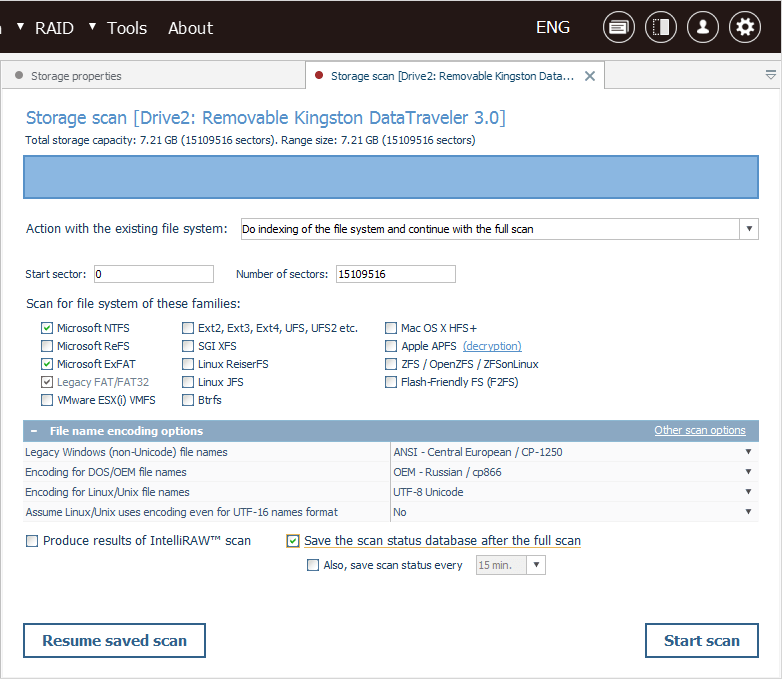The width and height of the screenshot is (782, 679).
Task: Click the Start scan button
Action: [x=702, y=640]
